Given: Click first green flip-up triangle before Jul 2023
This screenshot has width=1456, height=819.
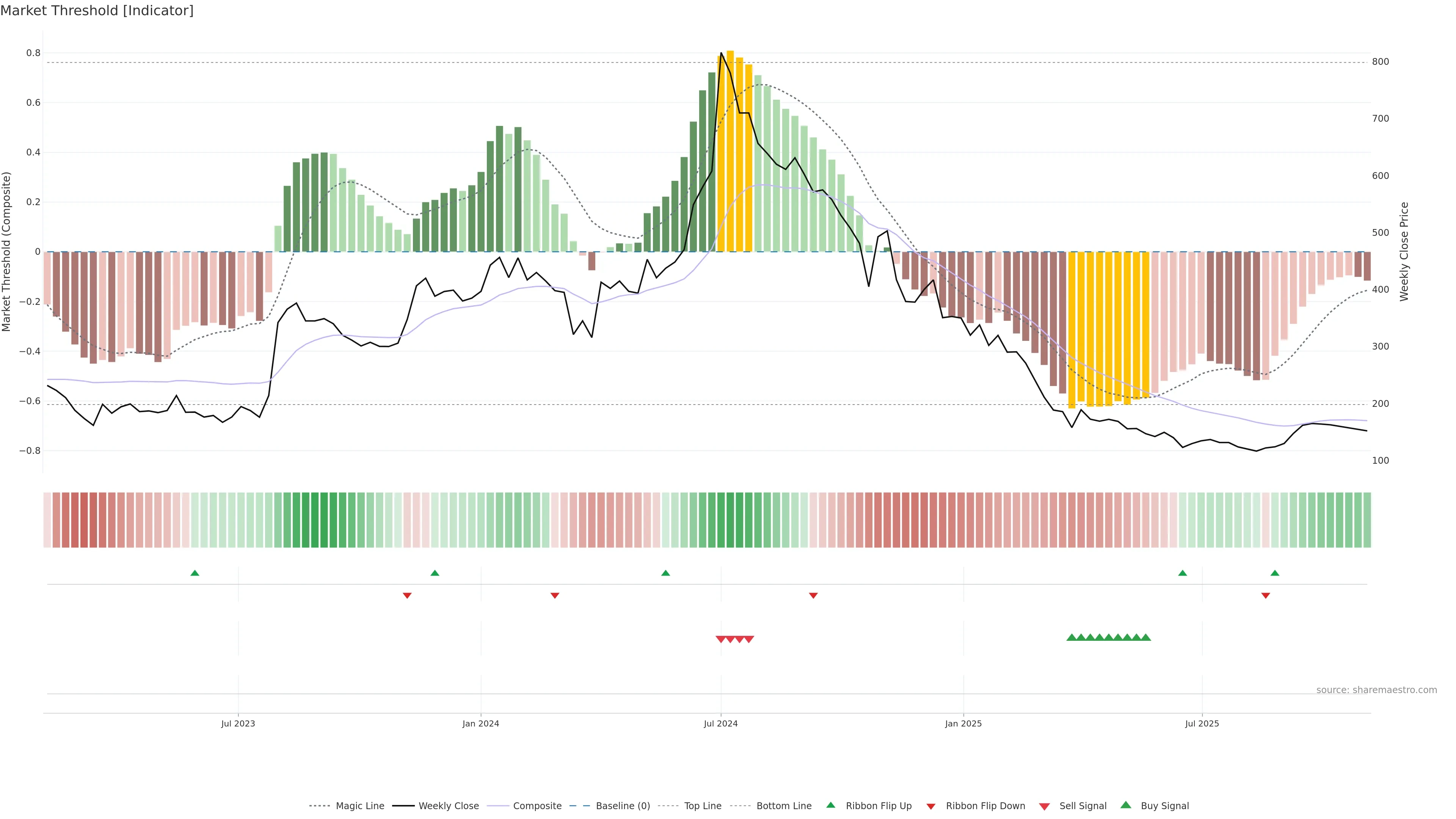Looking at the screenshot, I should pyautogui.click(x=195, y=573).
